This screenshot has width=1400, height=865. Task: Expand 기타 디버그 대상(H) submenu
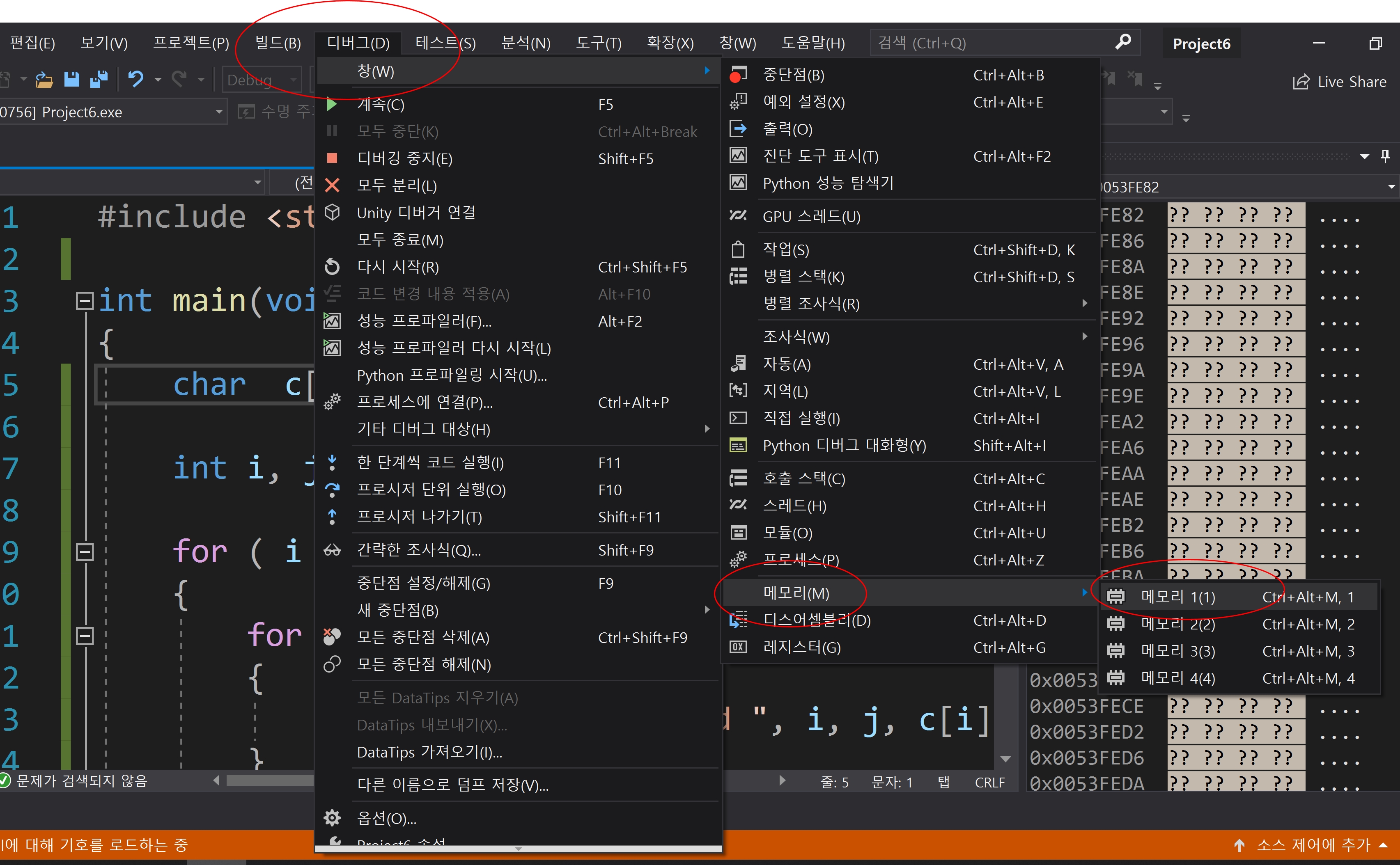[518, 429]
